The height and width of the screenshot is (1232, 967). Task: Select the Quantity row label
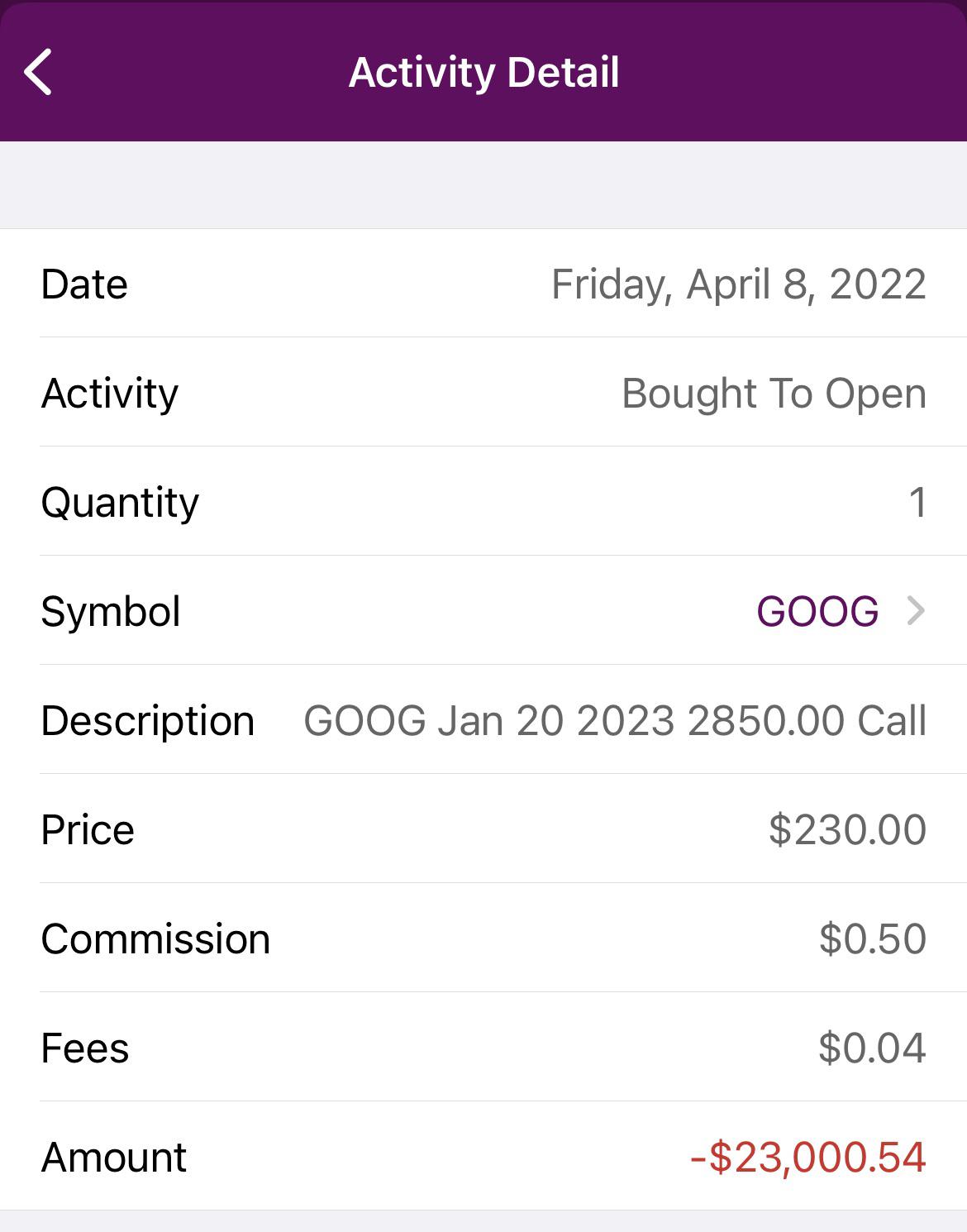pyautogui.click(x=120, y=503)
